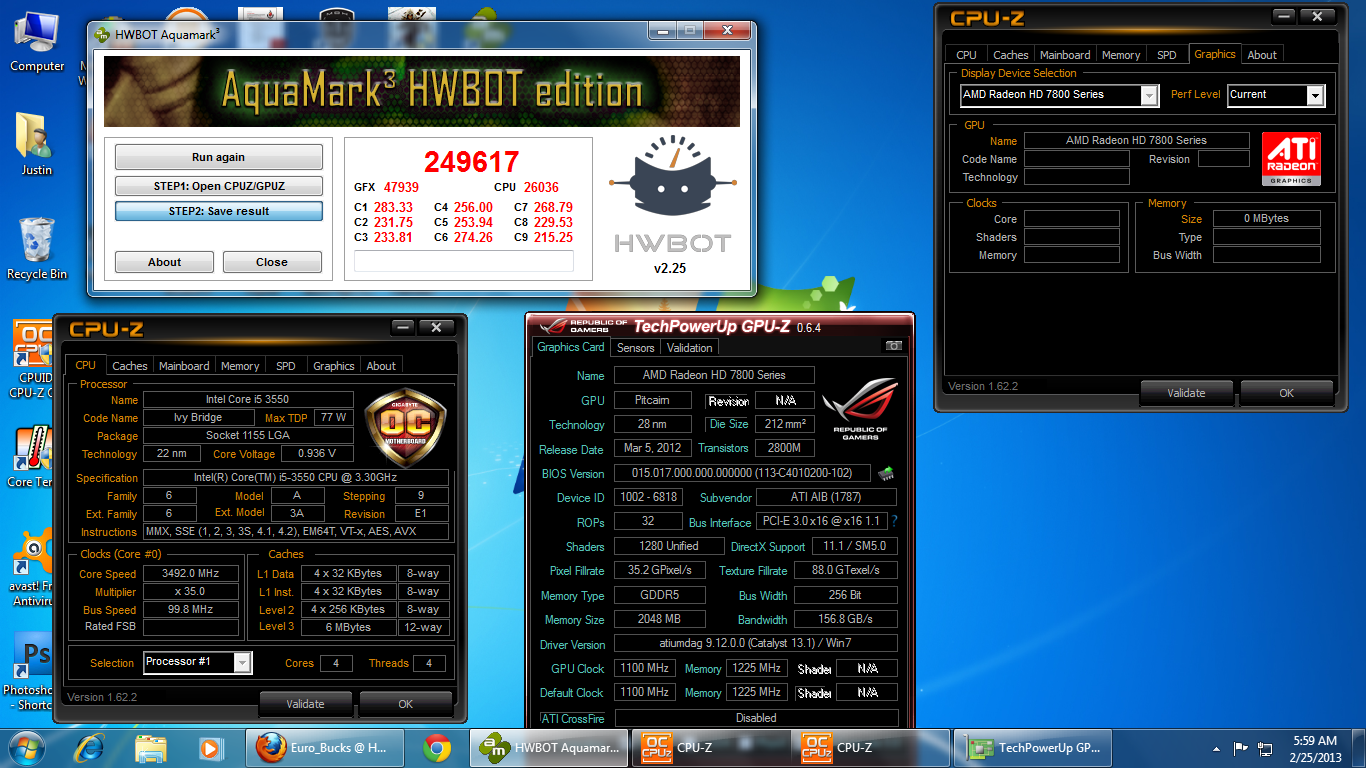Click ATI CrossFire Disabled field
Viewport: 1366px width, 768px height.
tap(755, 718)
